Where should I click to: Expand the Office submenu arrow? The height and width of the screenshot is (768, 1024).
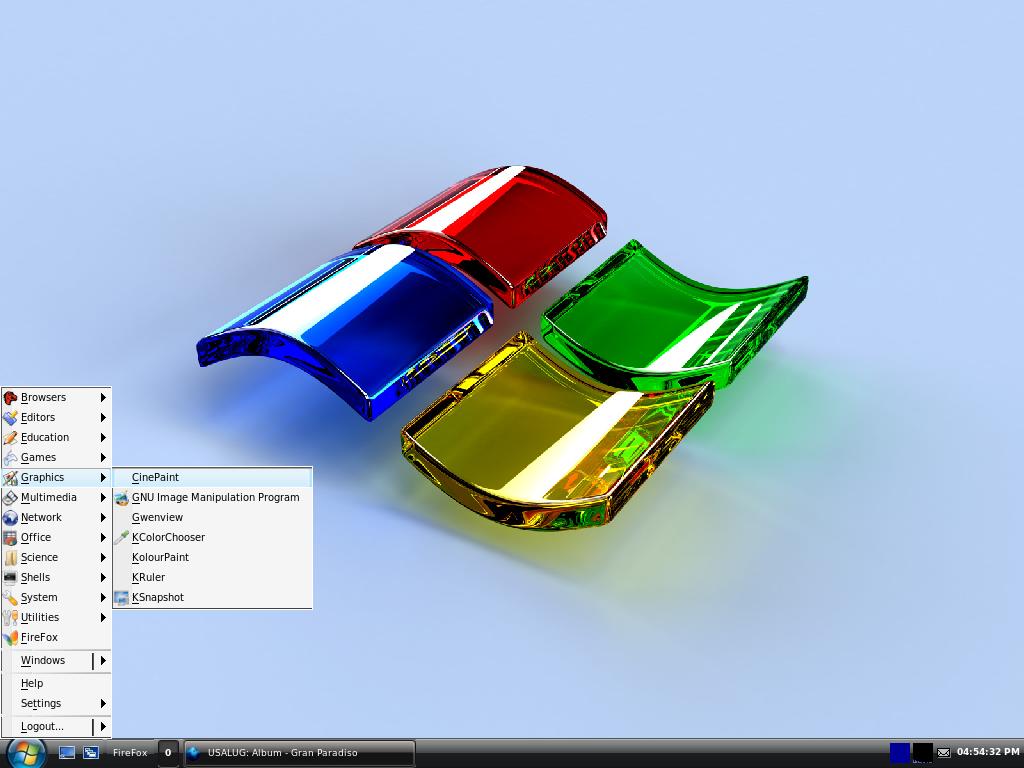click(103, 537)
